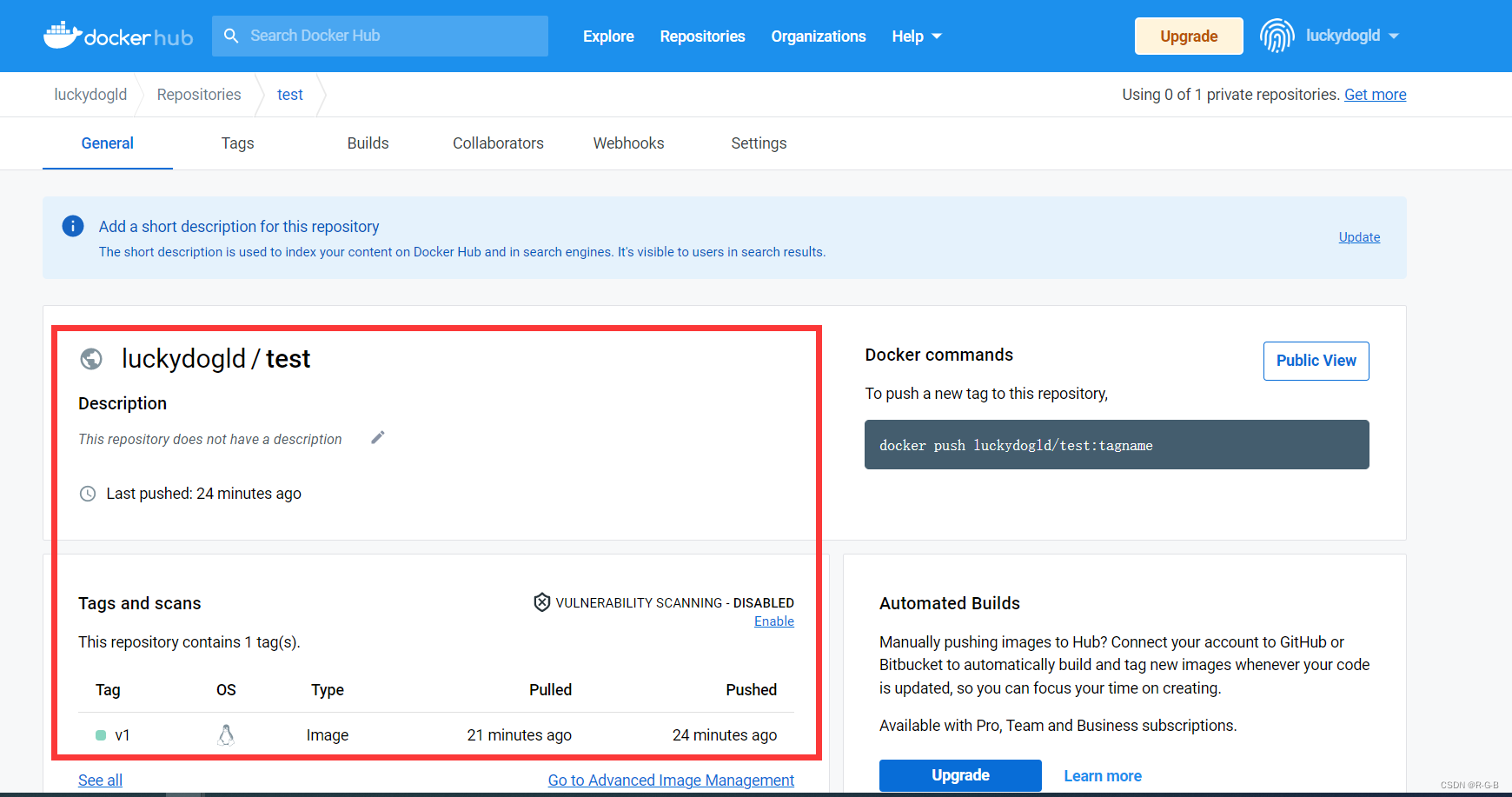Click the clock icon beside Last pushed
1512x797 pixels.
tap(88, 494)
